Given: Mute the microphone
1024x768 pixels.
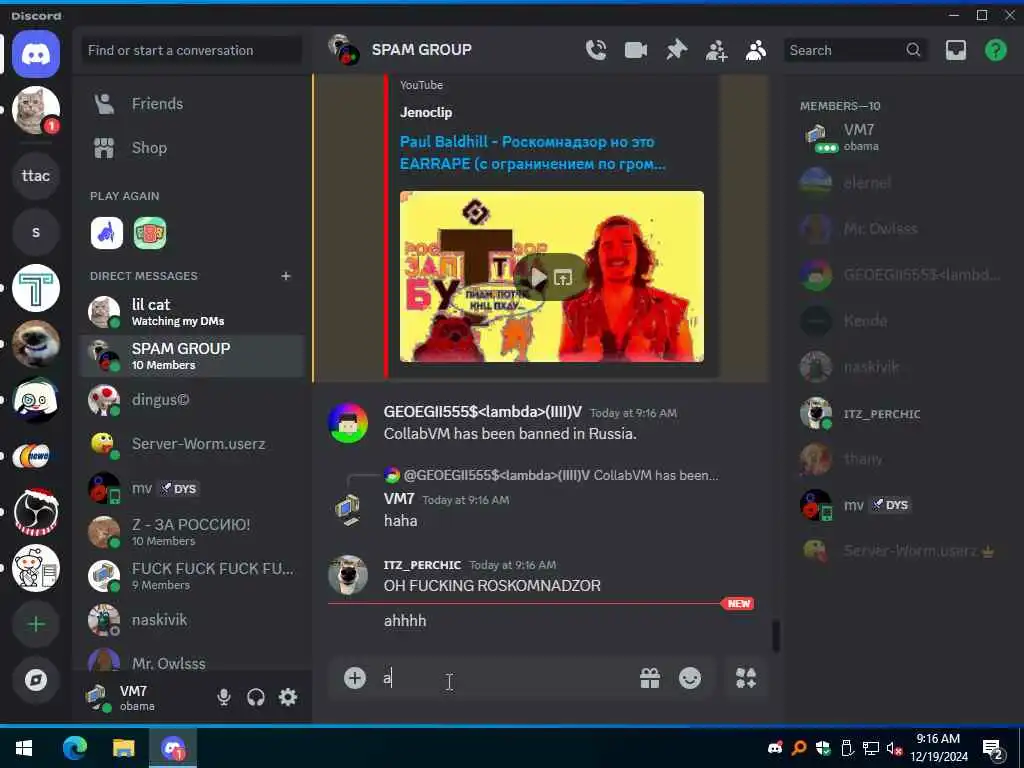Looking at the screenshot, I should point(223,697).
